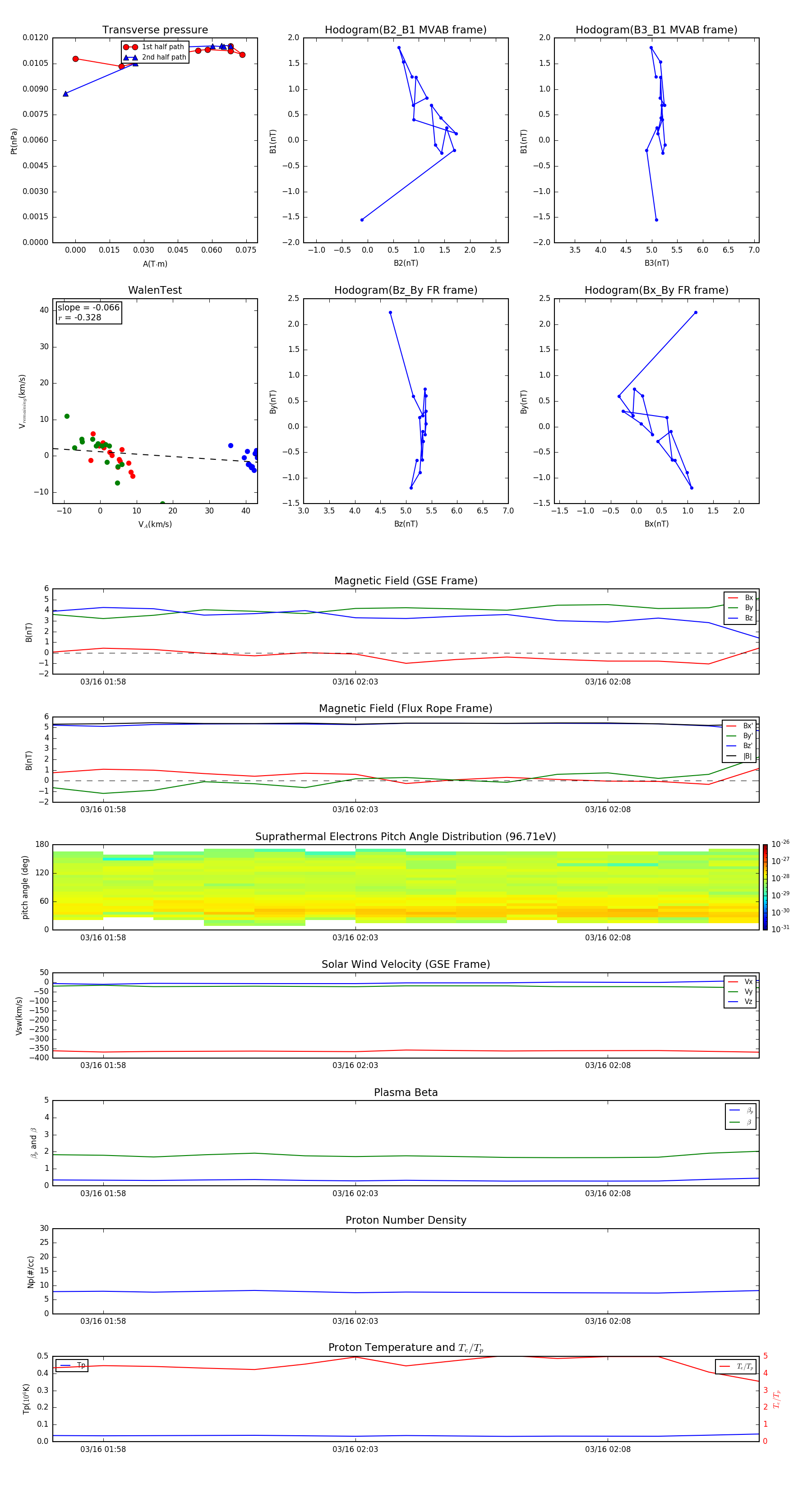Click the 'Transverse pressure' plot title
812x1489 pixels.
tap(155, 30)
